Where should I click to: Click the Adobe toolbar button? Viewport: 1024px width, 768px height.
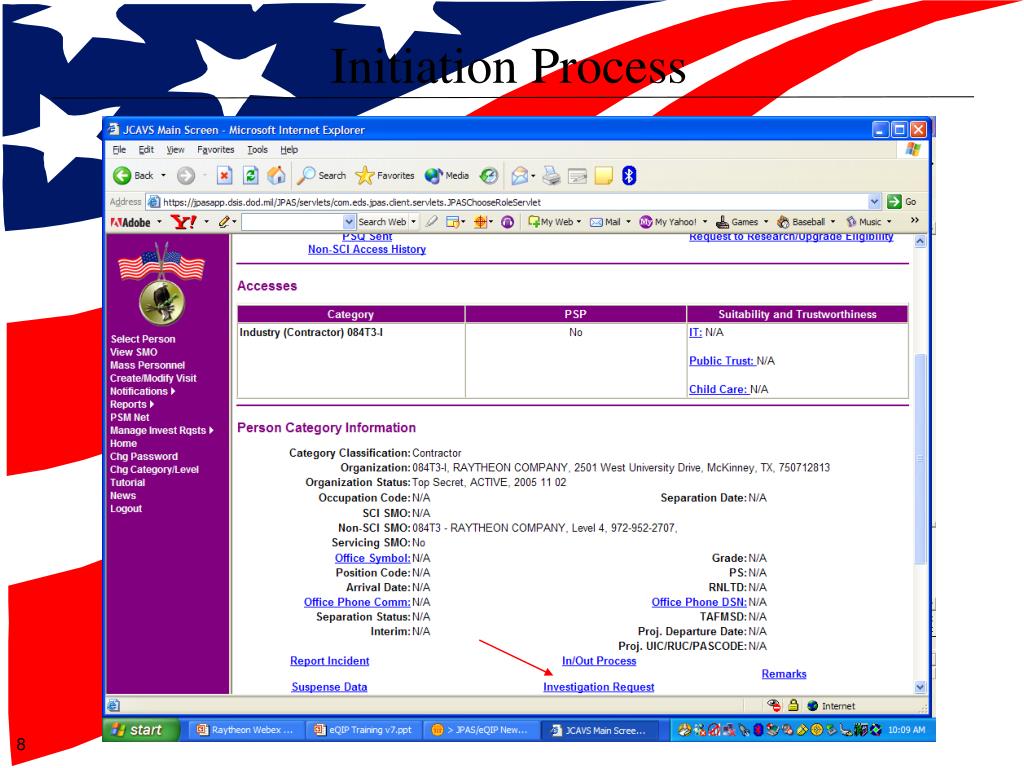tap(131, 222)
